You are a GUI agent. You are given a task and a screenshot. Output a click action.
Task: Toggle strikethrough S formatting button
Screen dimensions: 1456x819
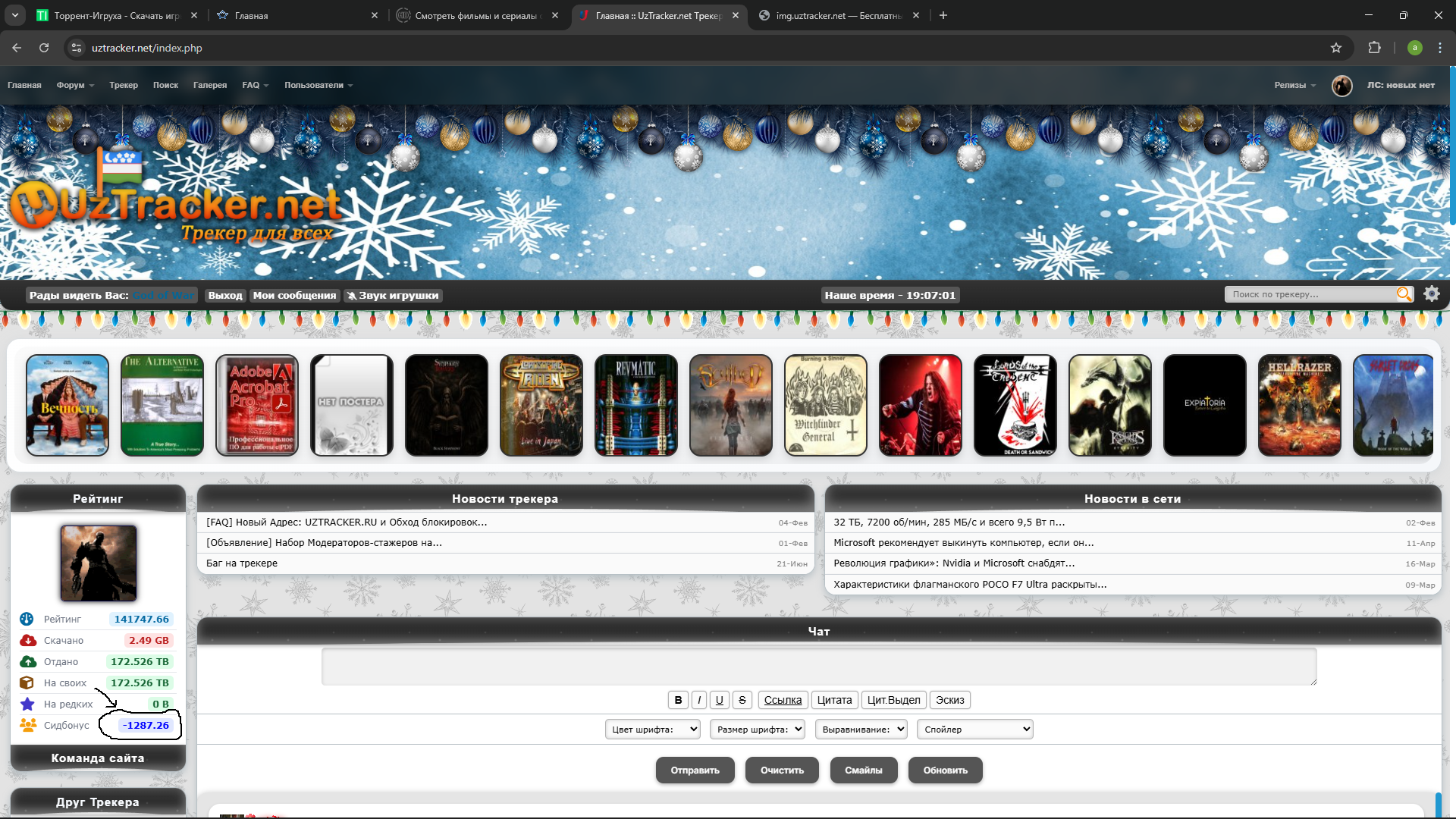(x=742, y=700)
